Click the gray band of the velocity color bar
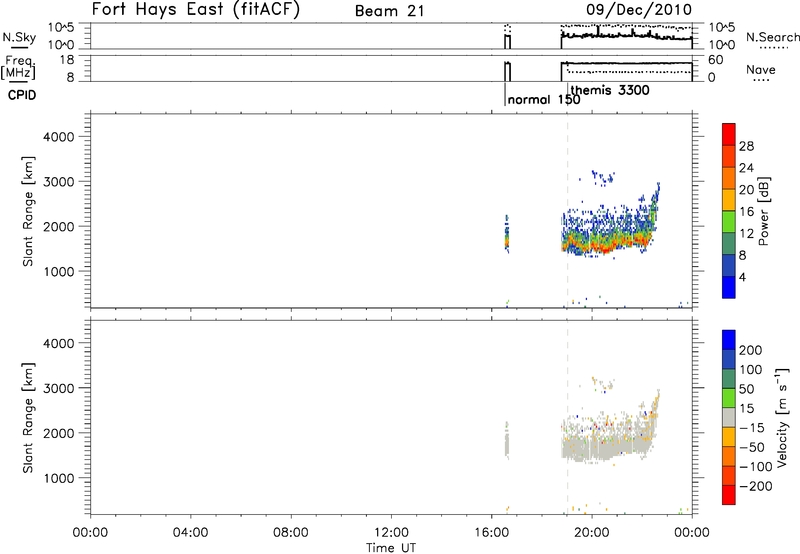The width and height of the screenshot is (800, 554). [729, 417]
